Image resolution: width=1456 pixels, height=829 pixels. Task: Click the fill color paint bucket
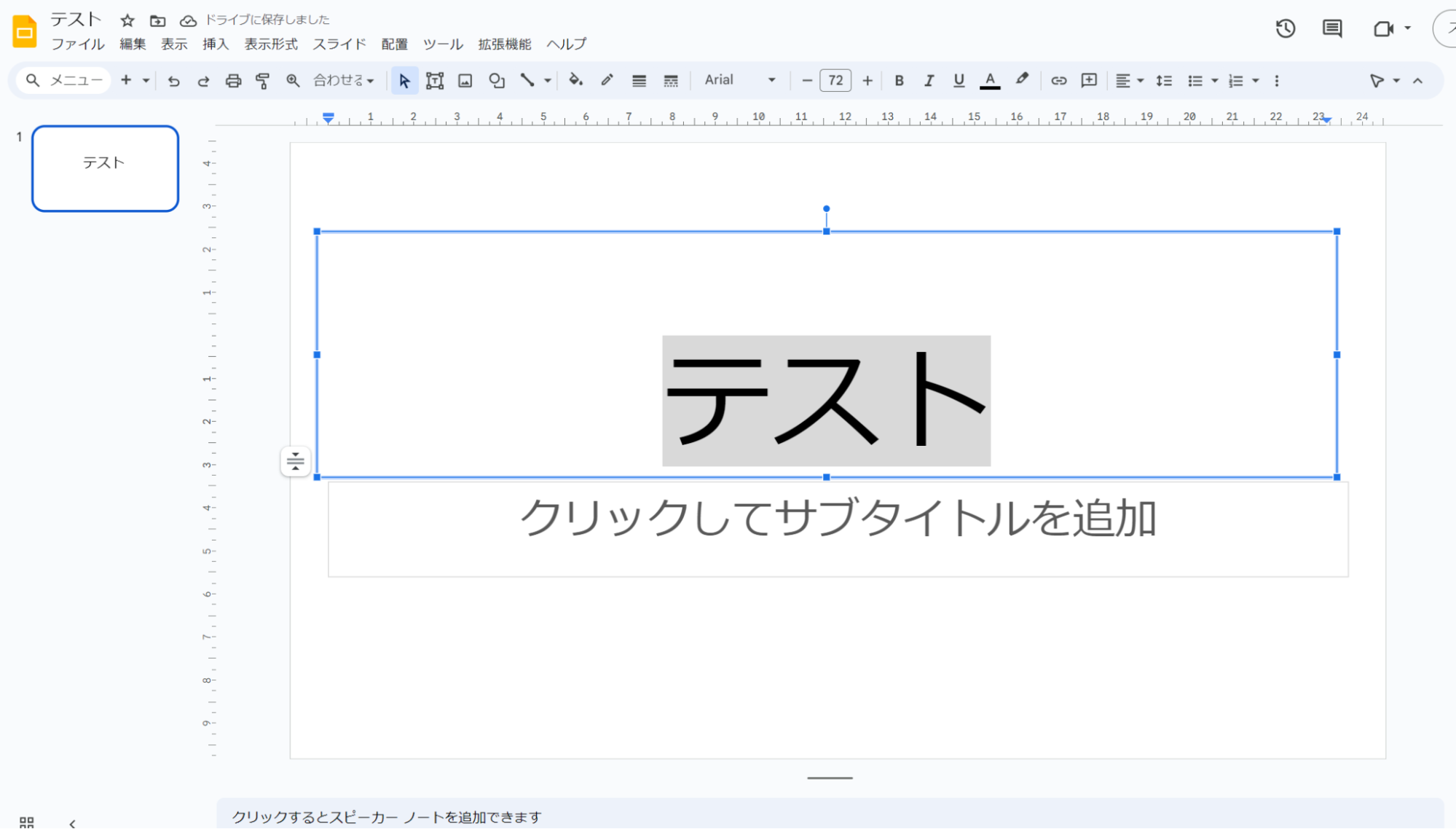point(575,80)
